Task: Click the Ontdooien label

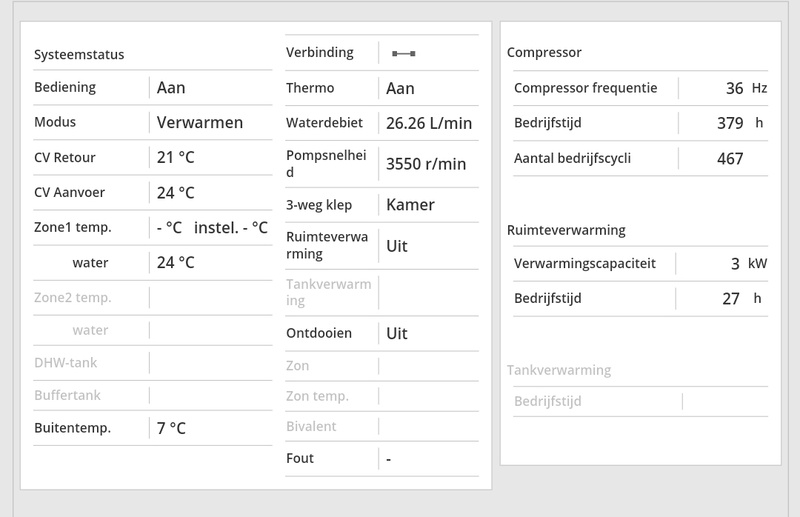Action: point(319,333)
